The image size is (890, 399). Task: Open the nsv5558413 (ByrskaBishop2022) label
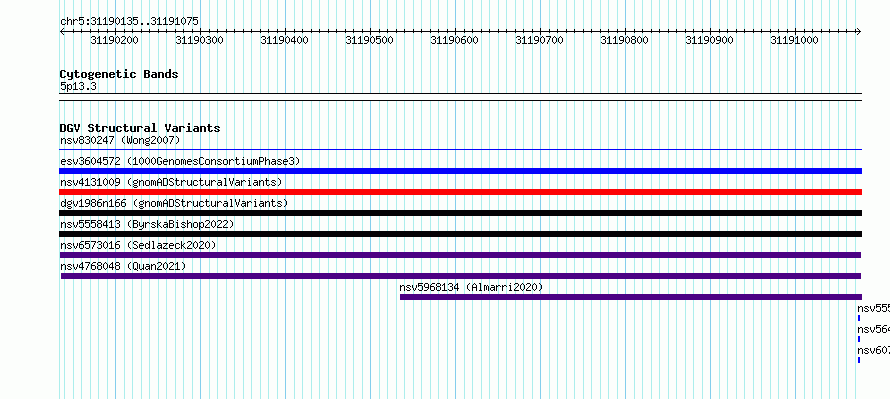click(x=147, y=224)
